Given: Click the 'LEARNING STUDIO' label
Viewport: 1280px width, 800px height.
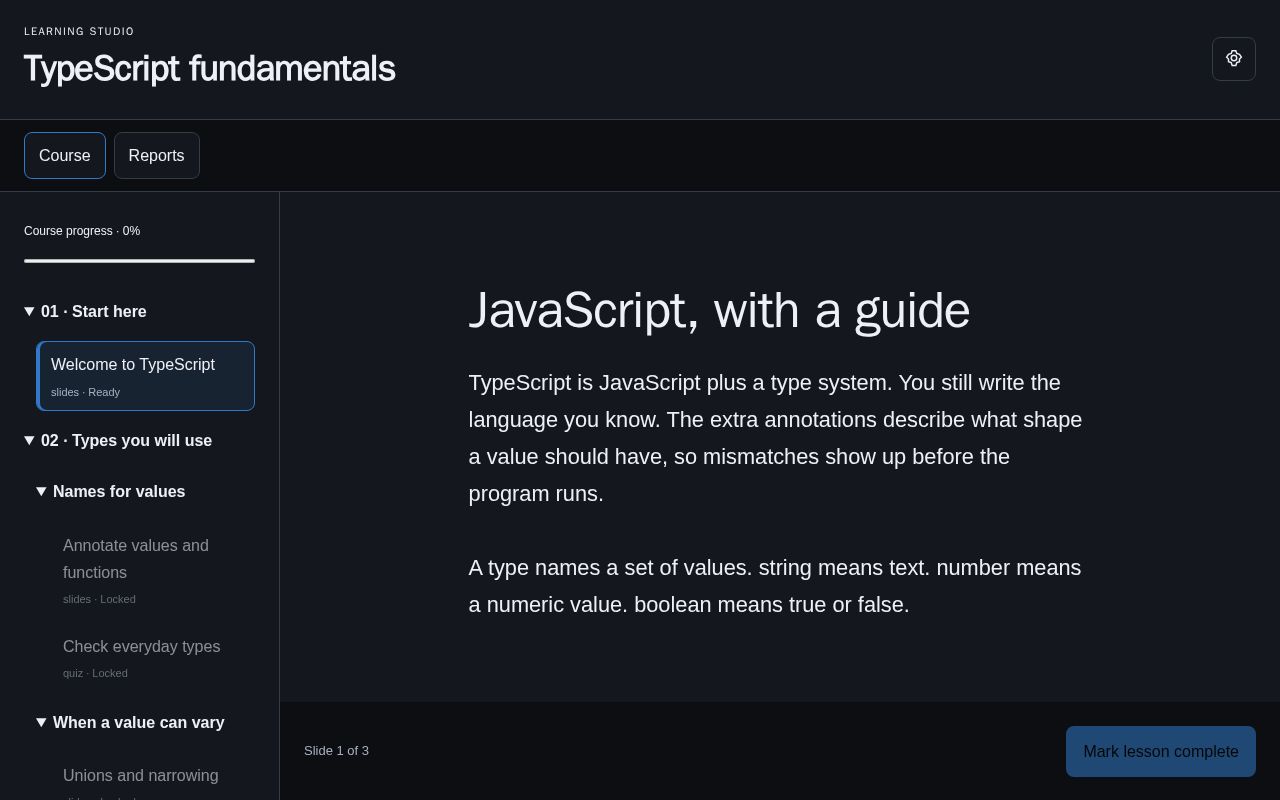Looking at the screenshot, I should (x=79, y=32).
